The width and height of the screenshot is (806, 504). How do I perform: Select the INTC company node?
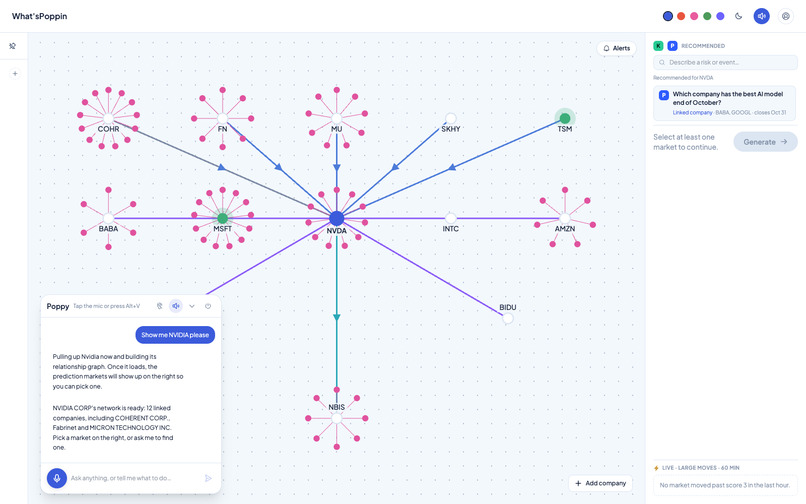coord(451,219)
